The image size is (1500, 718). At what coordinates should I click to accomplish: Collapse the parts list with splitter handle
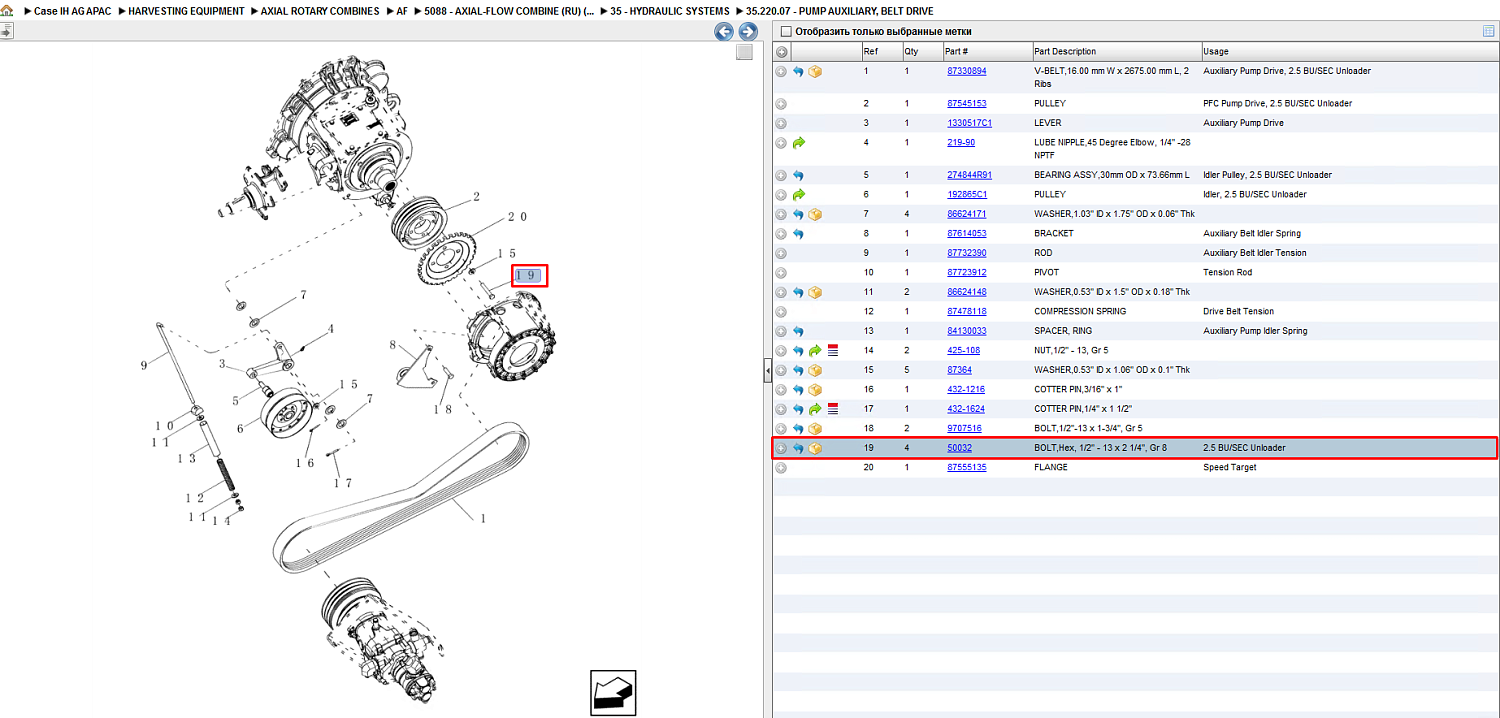(768, 371)
